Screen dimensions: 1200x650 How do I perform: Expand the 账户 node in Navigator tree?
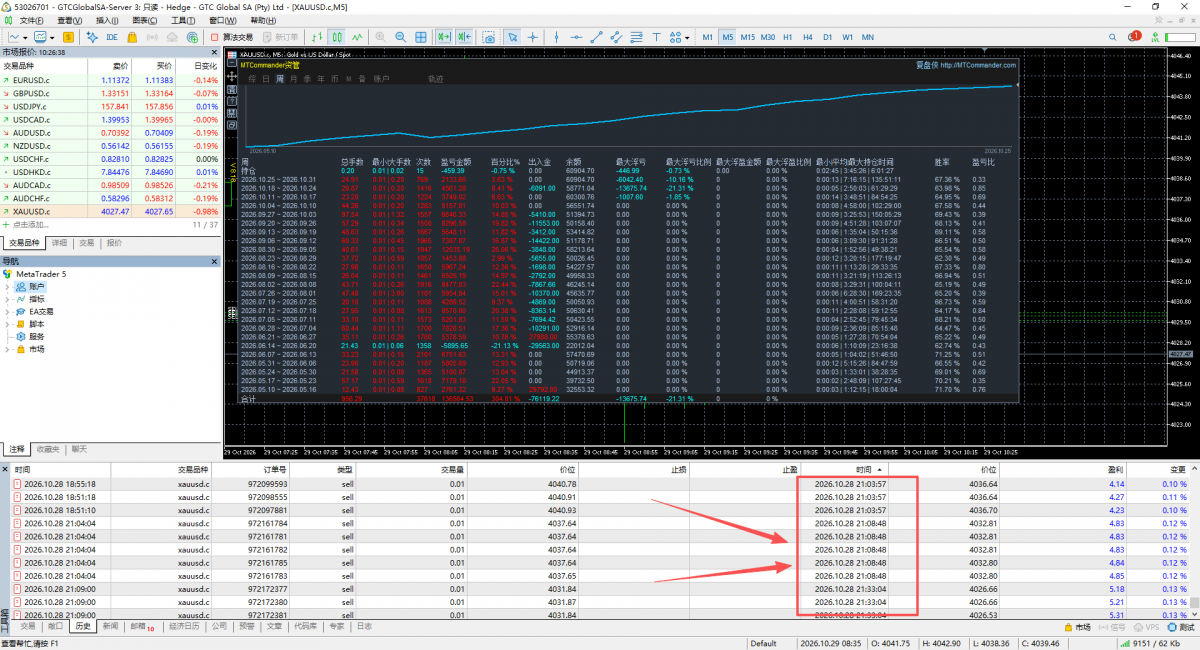[x=7, y=286]
